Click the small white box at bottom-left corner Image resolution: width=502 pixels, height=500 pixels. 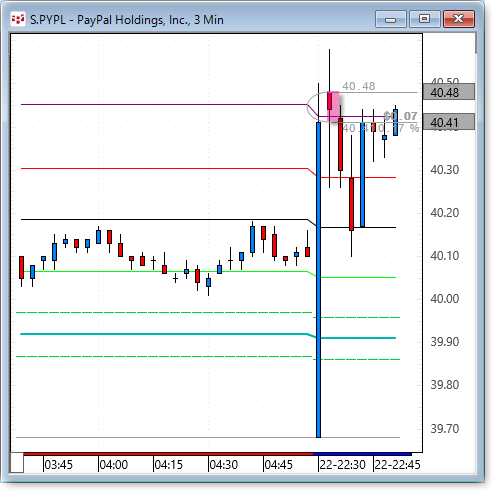(17, 463)
